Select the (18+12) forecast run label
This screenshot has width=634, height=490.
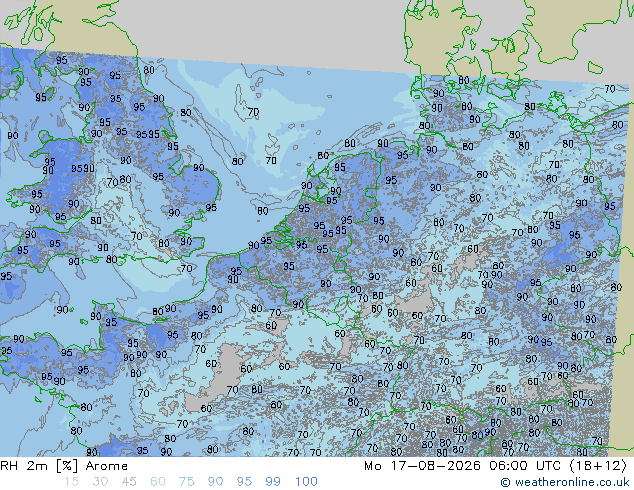(598, 466)
